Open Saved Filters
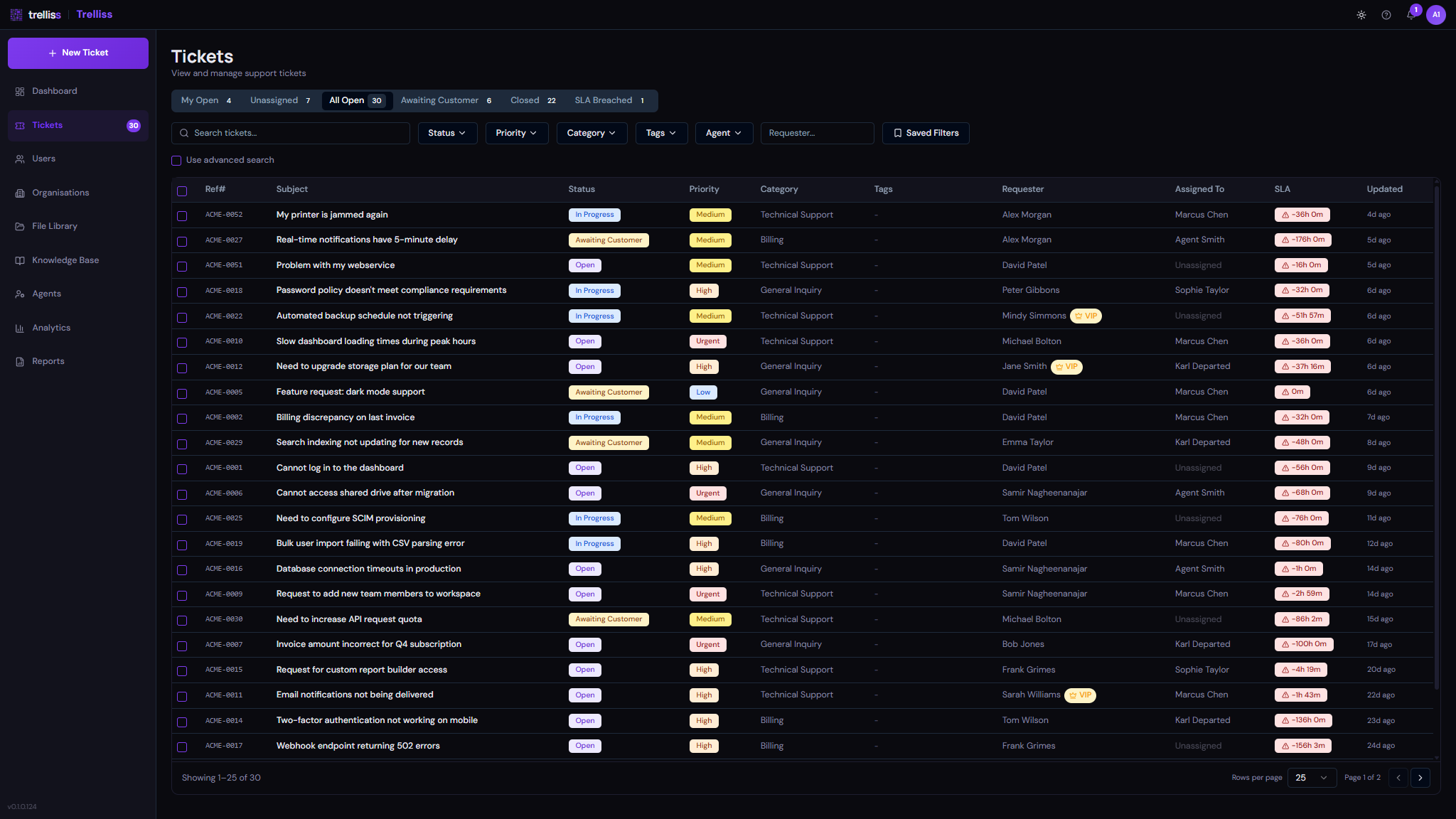This screenshot has width=1456, height=819. click(925, 133)
